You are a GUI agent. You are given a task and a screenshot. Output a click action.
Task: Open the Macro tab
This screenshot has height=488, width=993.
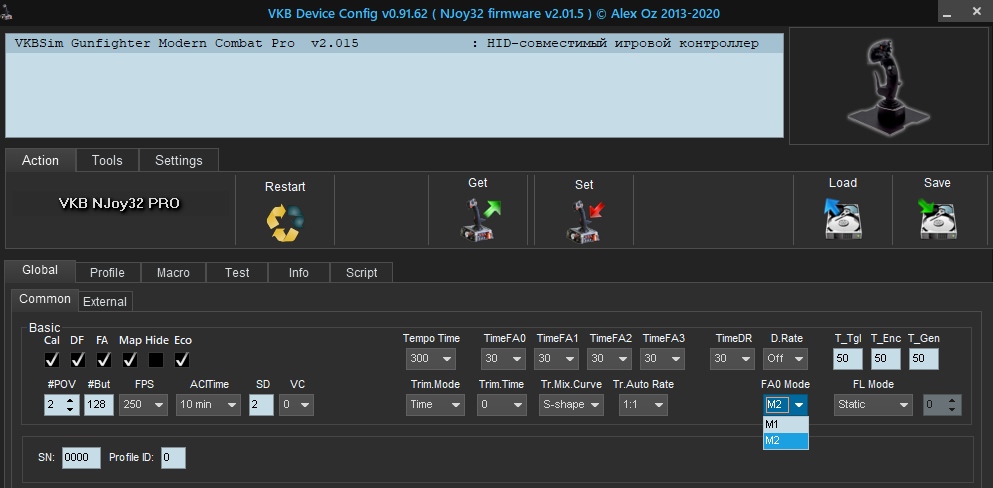(x=173, y=273)
